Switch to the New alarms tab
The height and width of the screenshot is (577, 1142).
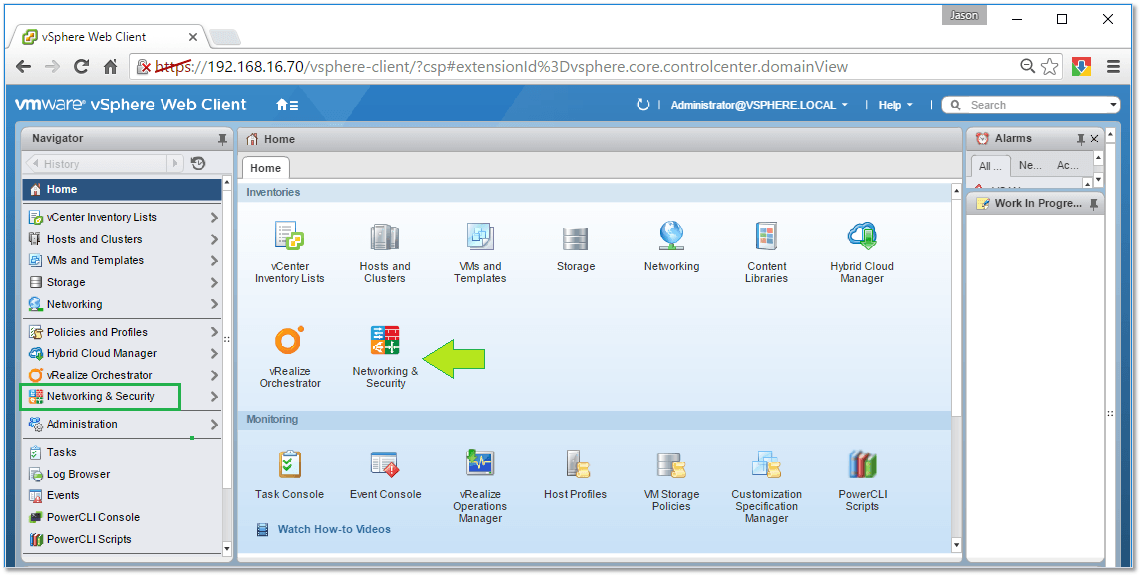1030,165
